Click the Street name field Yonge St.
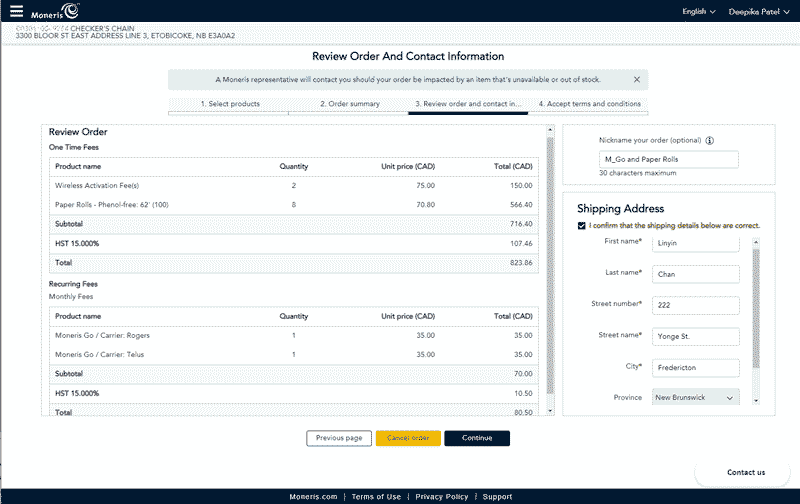Viewport: 800px width, 504px height. [x=695, y=337]
